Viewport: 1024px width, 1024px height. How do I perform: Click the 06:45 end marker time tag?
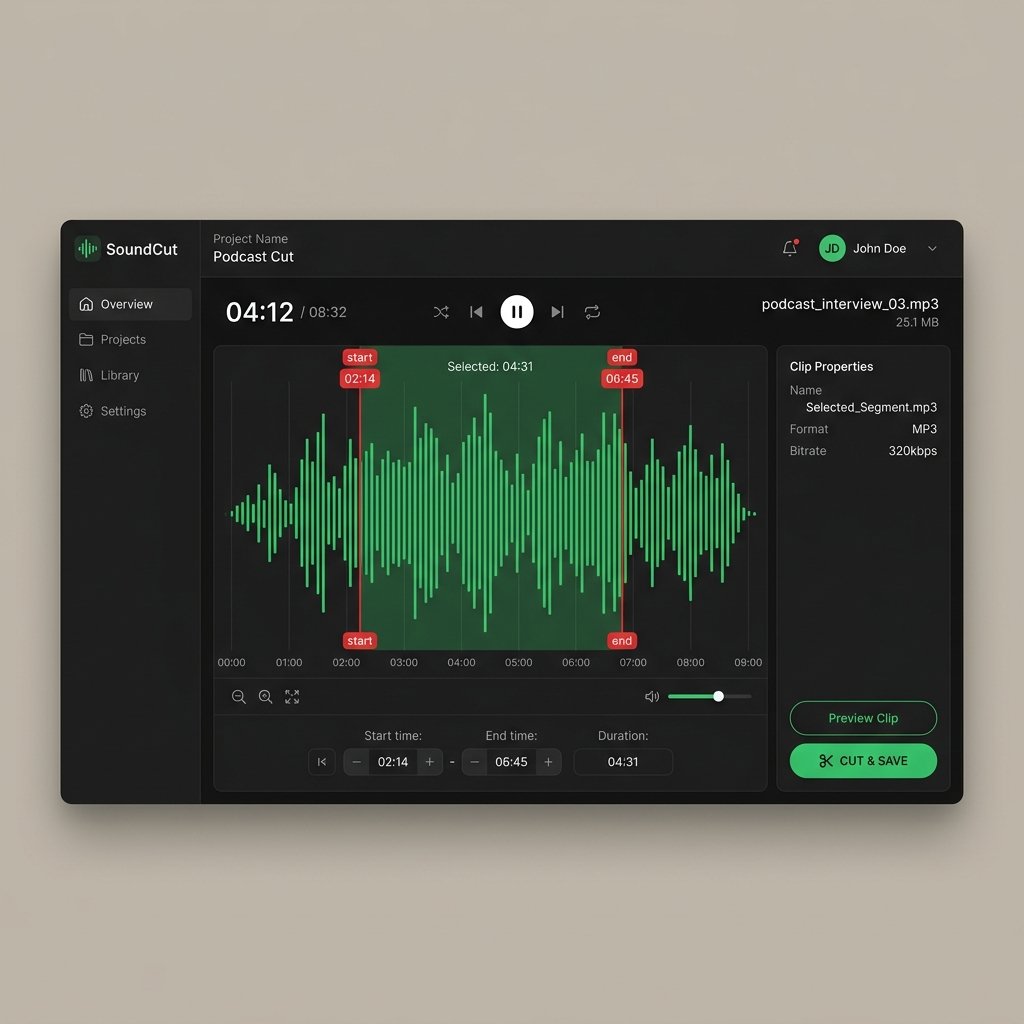622,379
